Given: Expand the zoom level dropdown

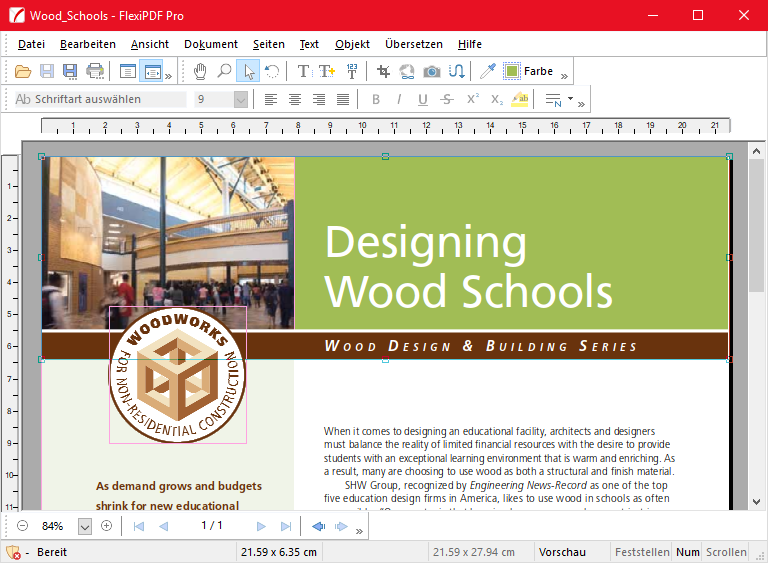Looking at the screenshot, I should tap(85, 526).
